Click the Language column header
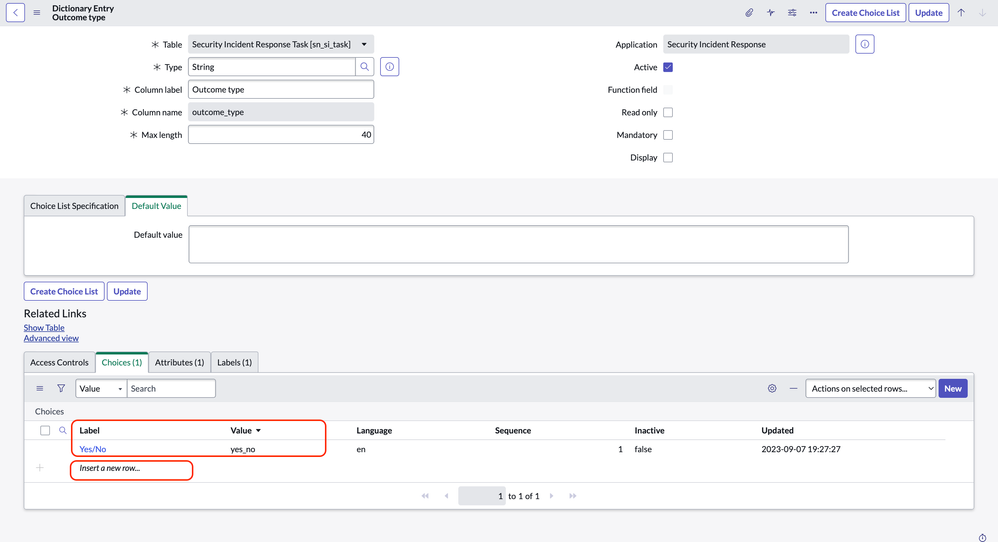Image resolution: width=998 pixels, height=542 pixels. [x=374, y=431]
